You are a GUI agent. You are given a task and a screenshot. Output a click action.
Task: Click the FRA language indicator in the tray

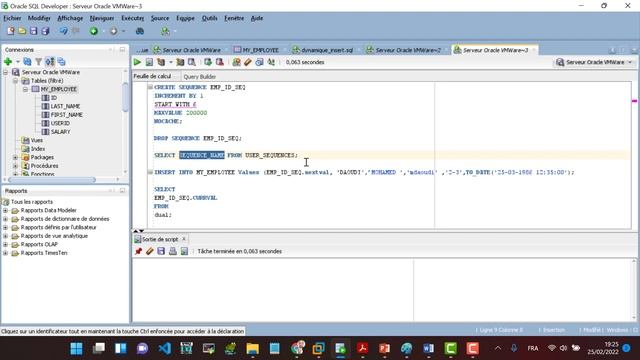[532, 348]
